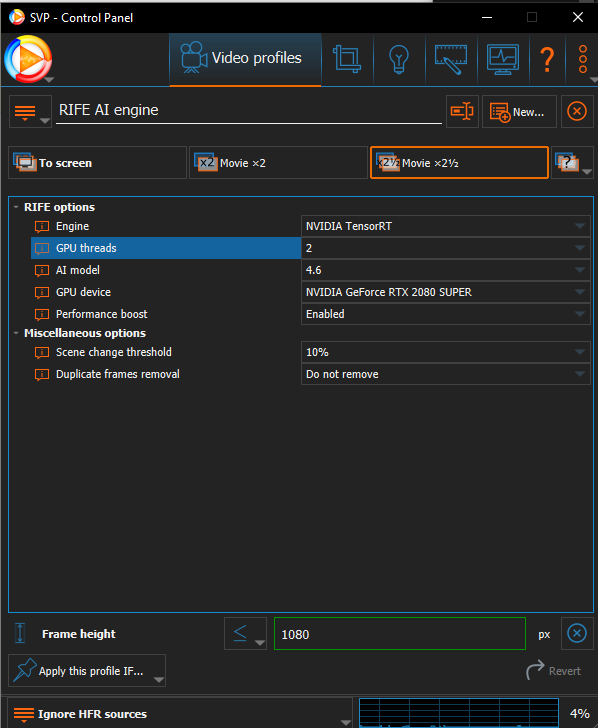Open the lightbulb lights tab icon

398,59
